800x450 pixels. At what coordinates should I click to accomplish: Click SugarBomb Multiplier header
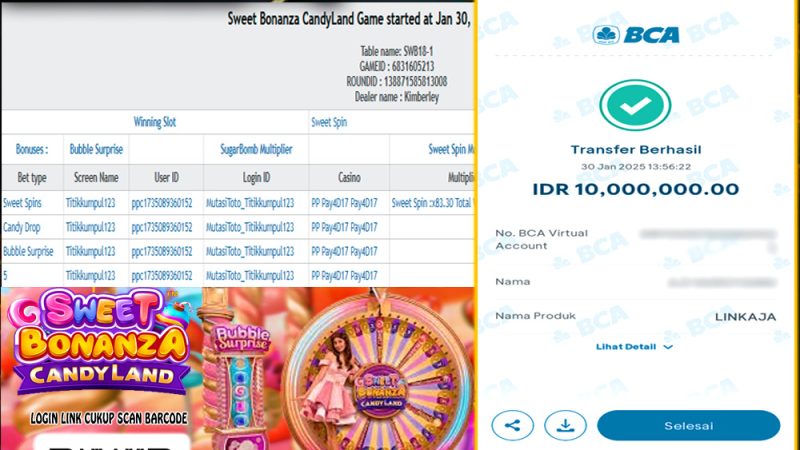click(x=256, y=149)
